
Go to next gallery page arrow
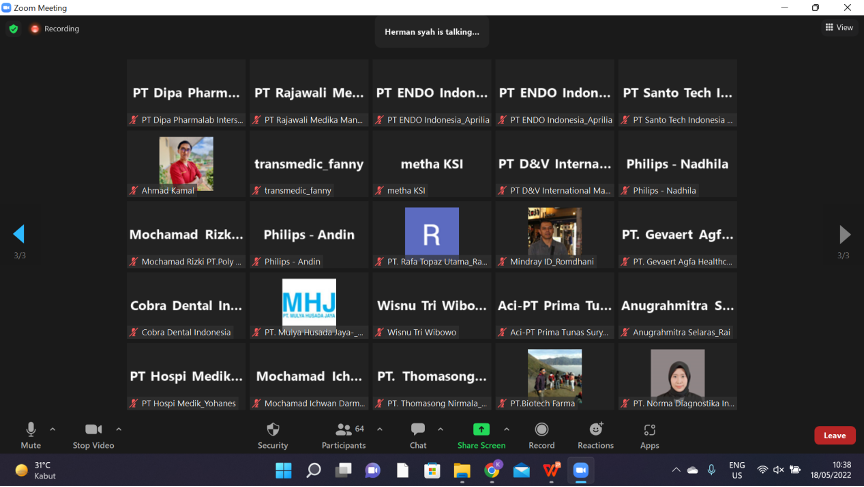click(844, 234)
